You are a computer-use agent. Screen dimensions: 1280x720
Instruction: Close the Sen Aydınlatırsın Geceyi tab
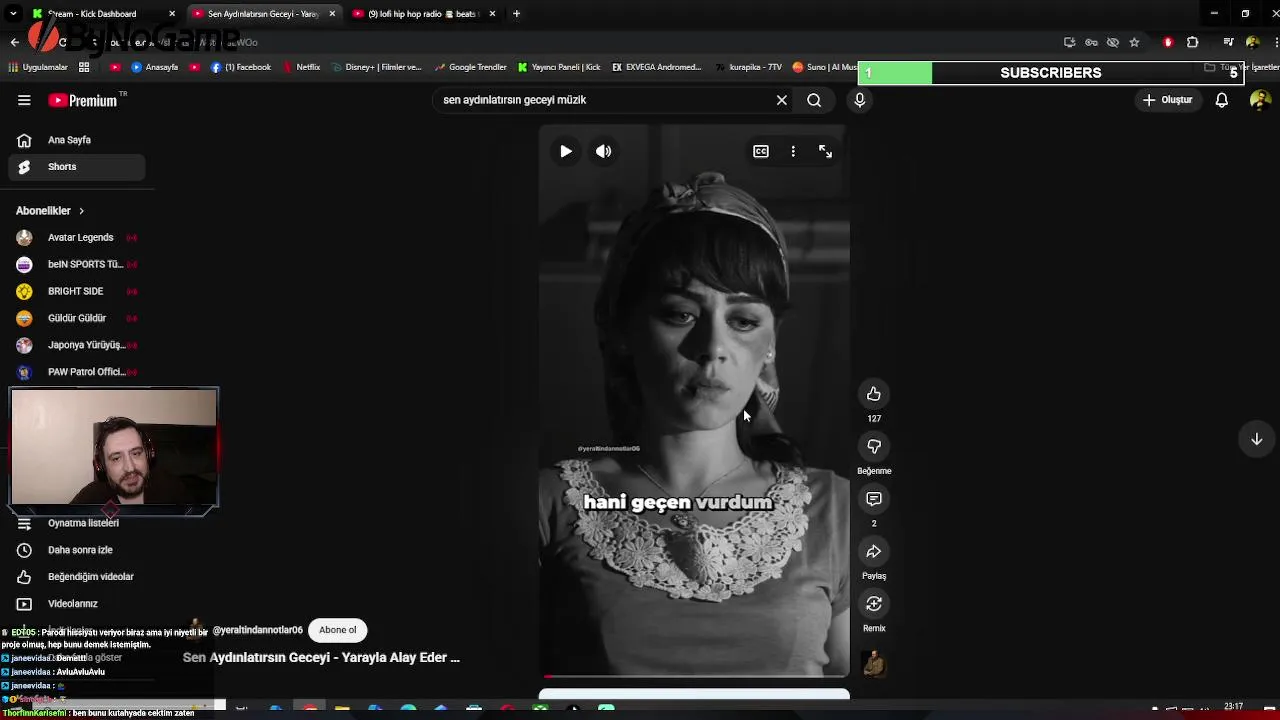coord(332,14)
